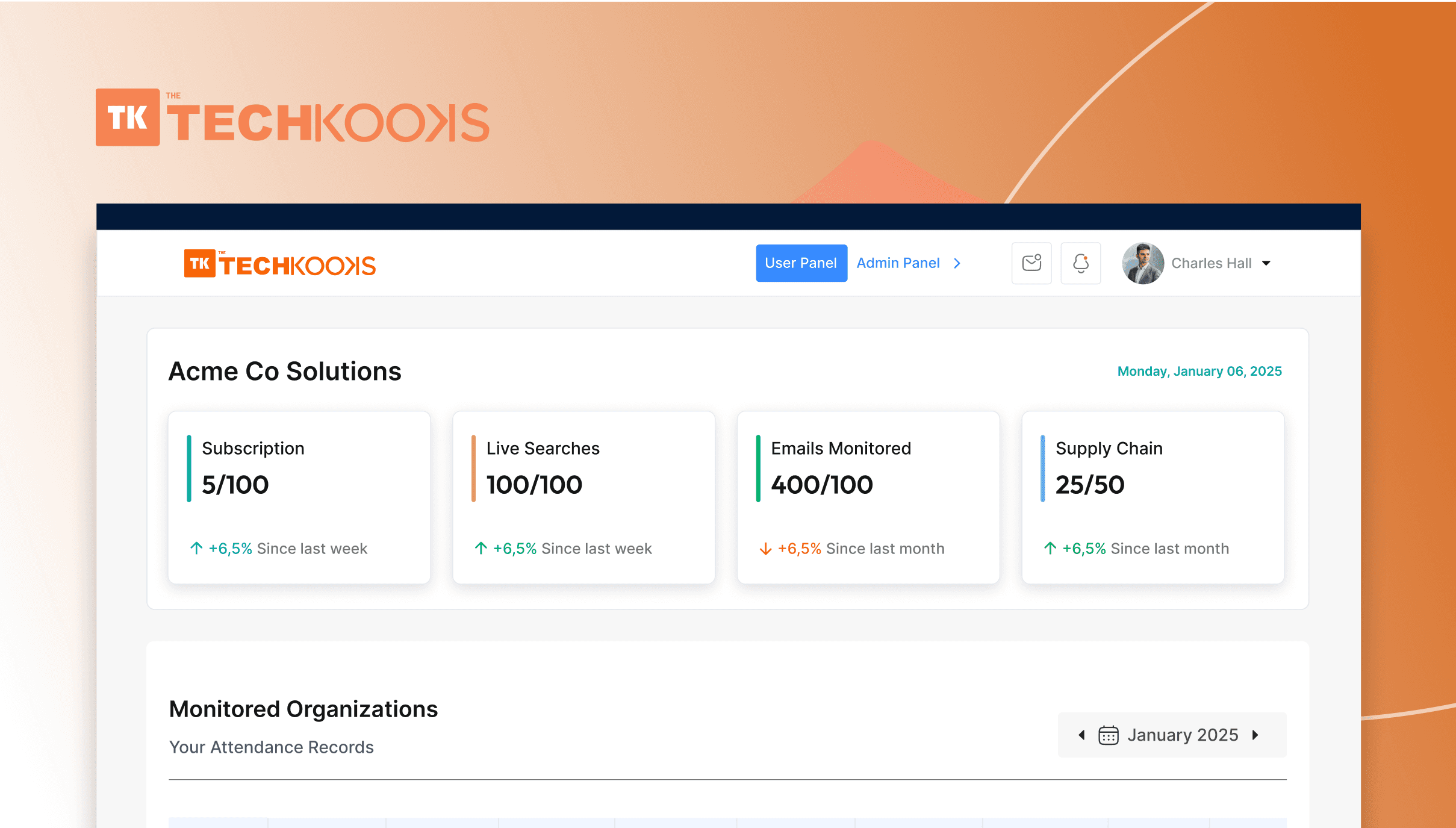
Task: View notifications via the bell icon
Action: pos(1080,263)
